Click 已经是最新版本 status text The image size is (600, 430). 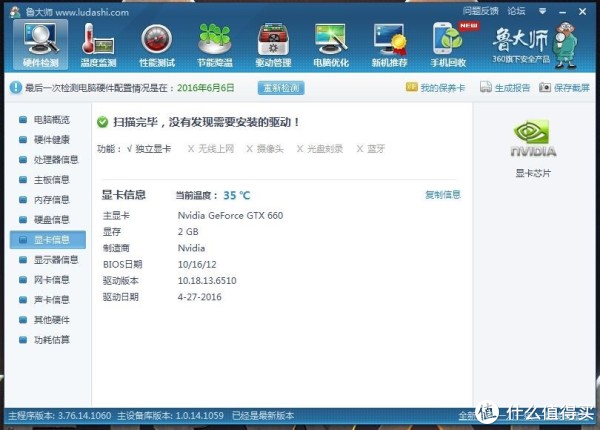point(263,415)
